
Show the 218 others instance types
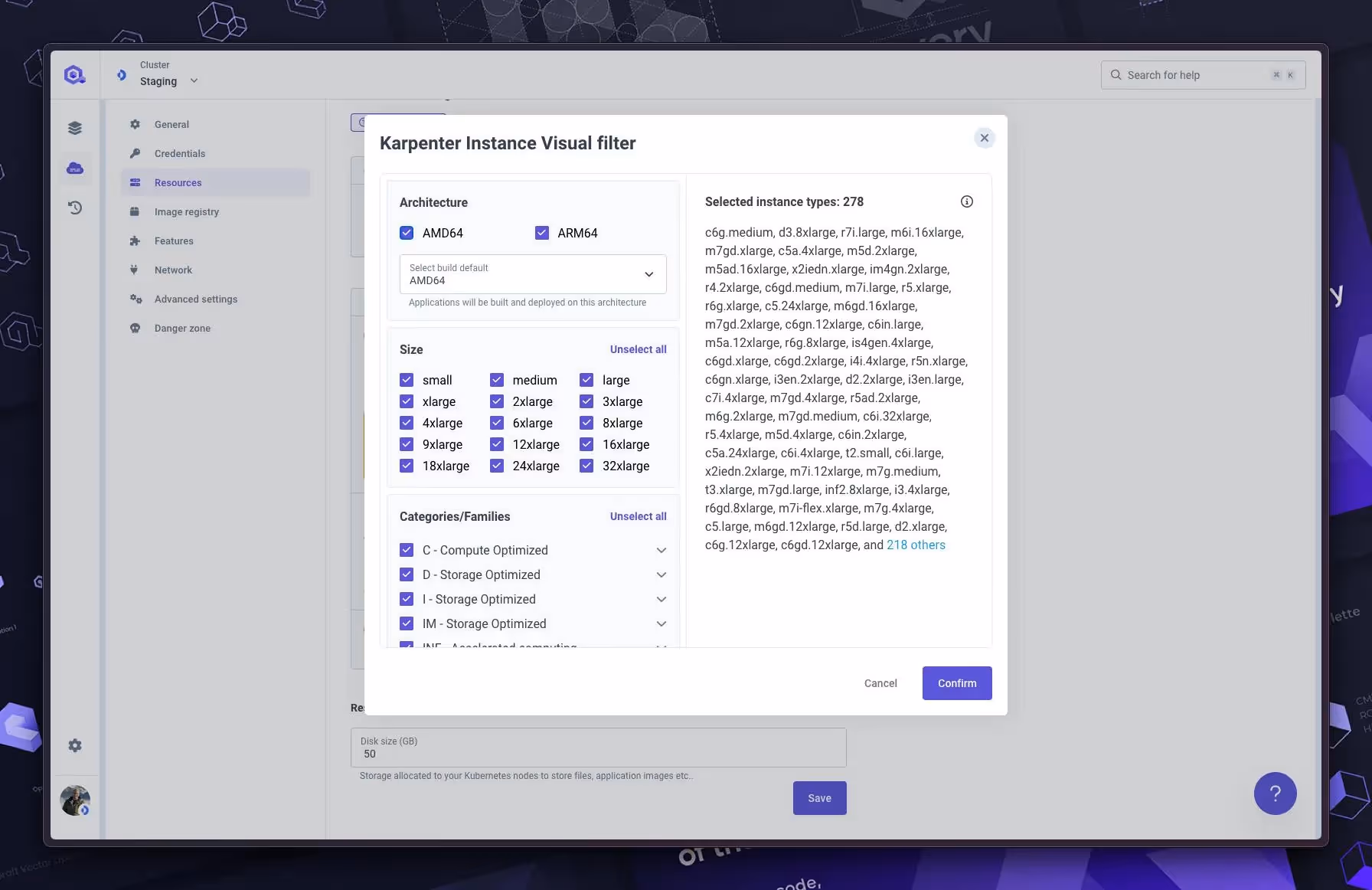[x=916, y=545]
